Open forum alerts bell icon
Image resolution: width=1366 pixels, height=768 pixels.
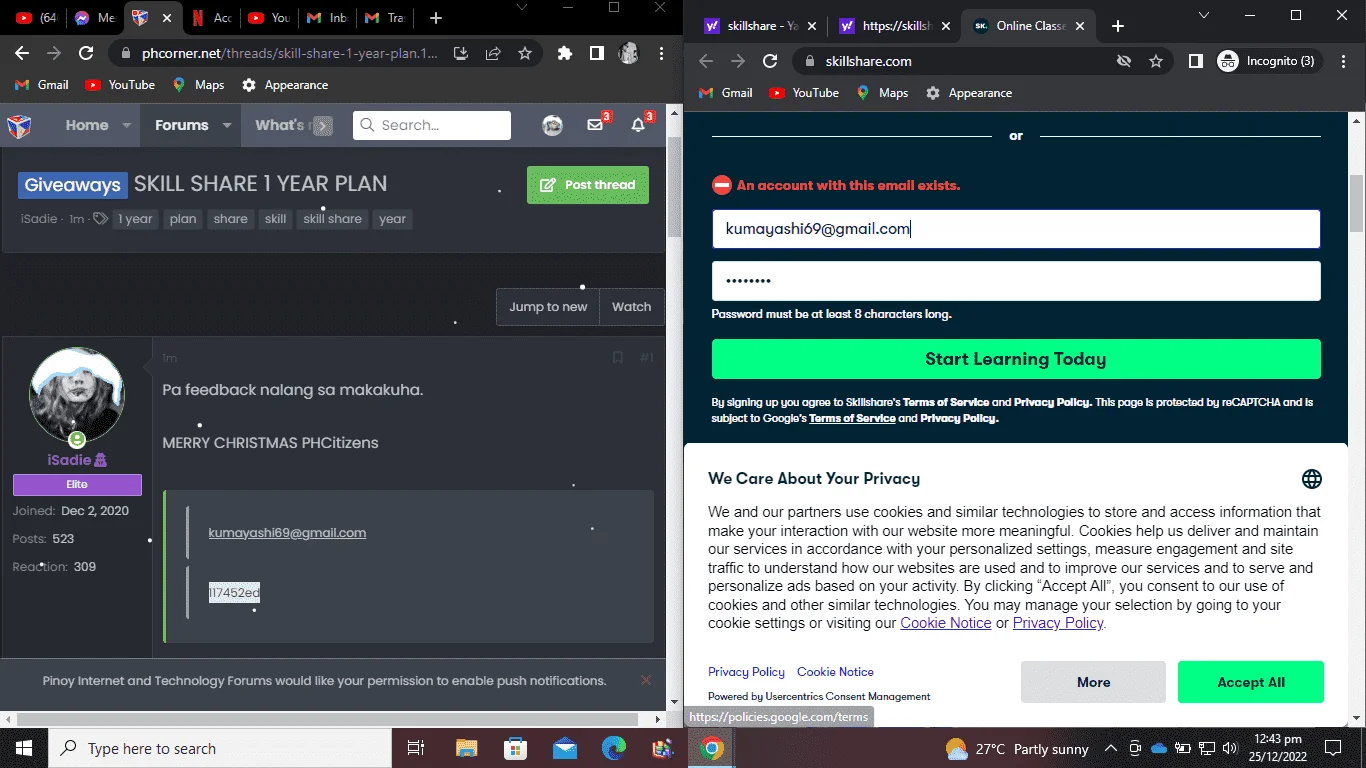pos(640,125)
